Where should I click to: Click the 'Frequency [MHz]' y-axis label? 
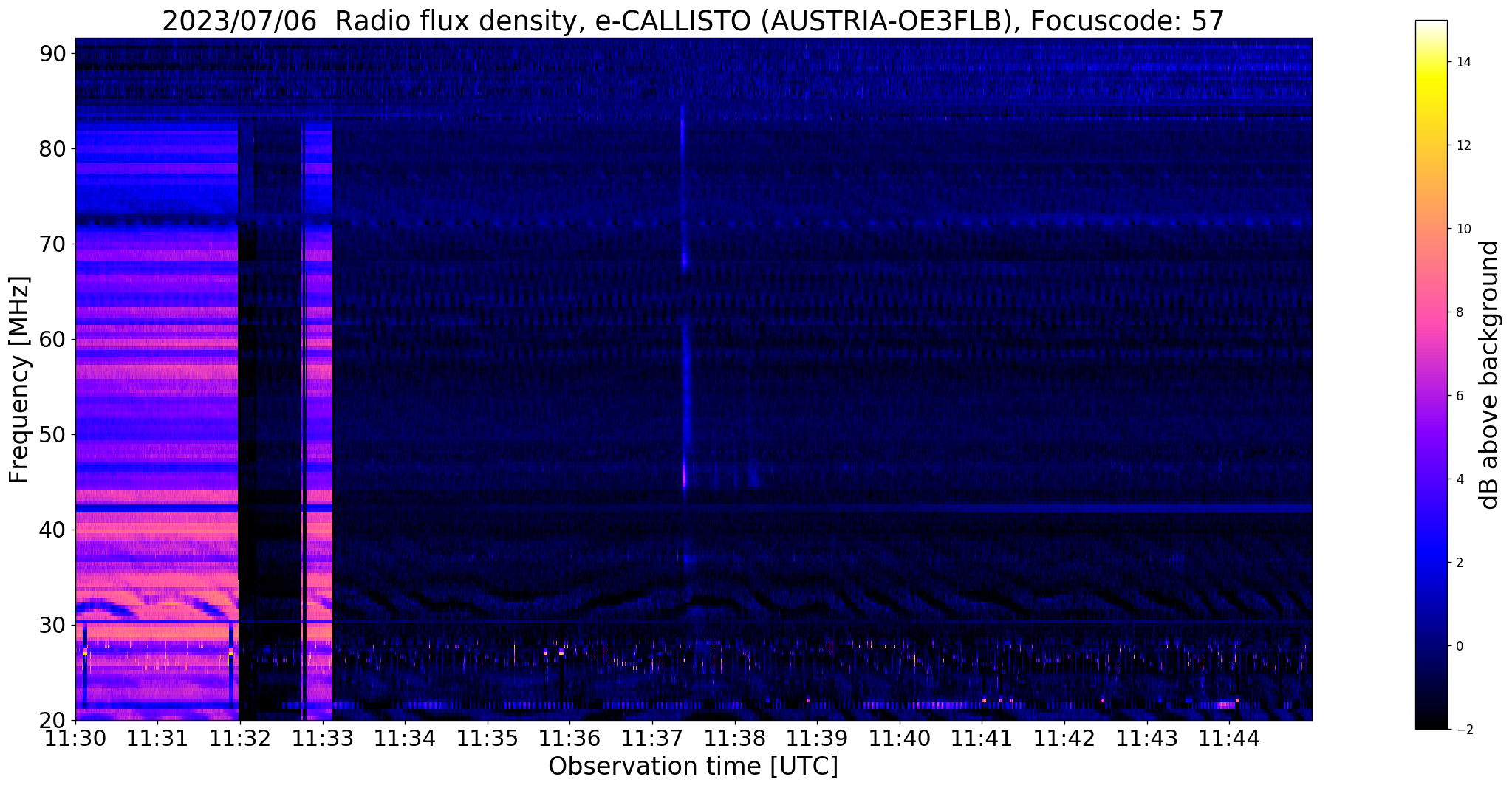pyautogui.click(x=19, y=380)
